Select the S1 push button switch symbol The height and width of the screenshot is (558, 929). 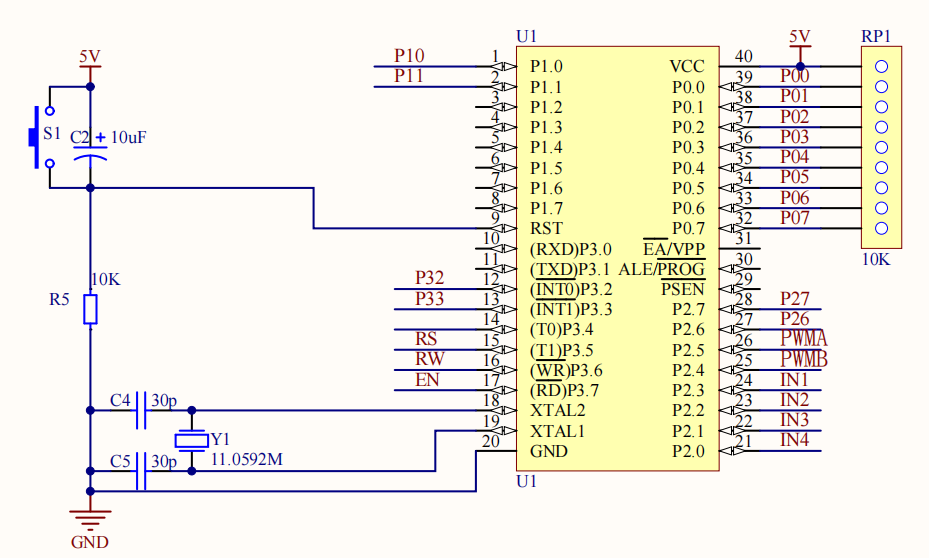pos(41,137)
